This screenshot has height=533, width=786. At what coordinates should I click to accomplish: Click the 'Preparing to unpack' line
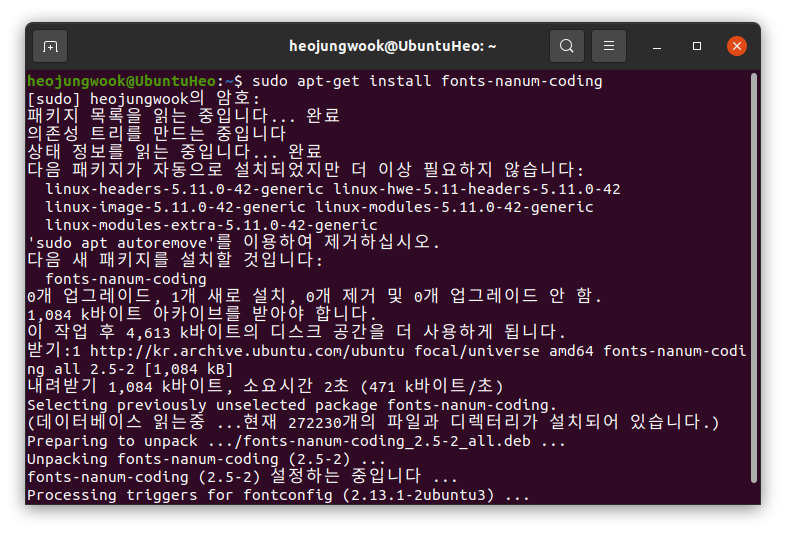pyautogui.click(x=296, y=441)
